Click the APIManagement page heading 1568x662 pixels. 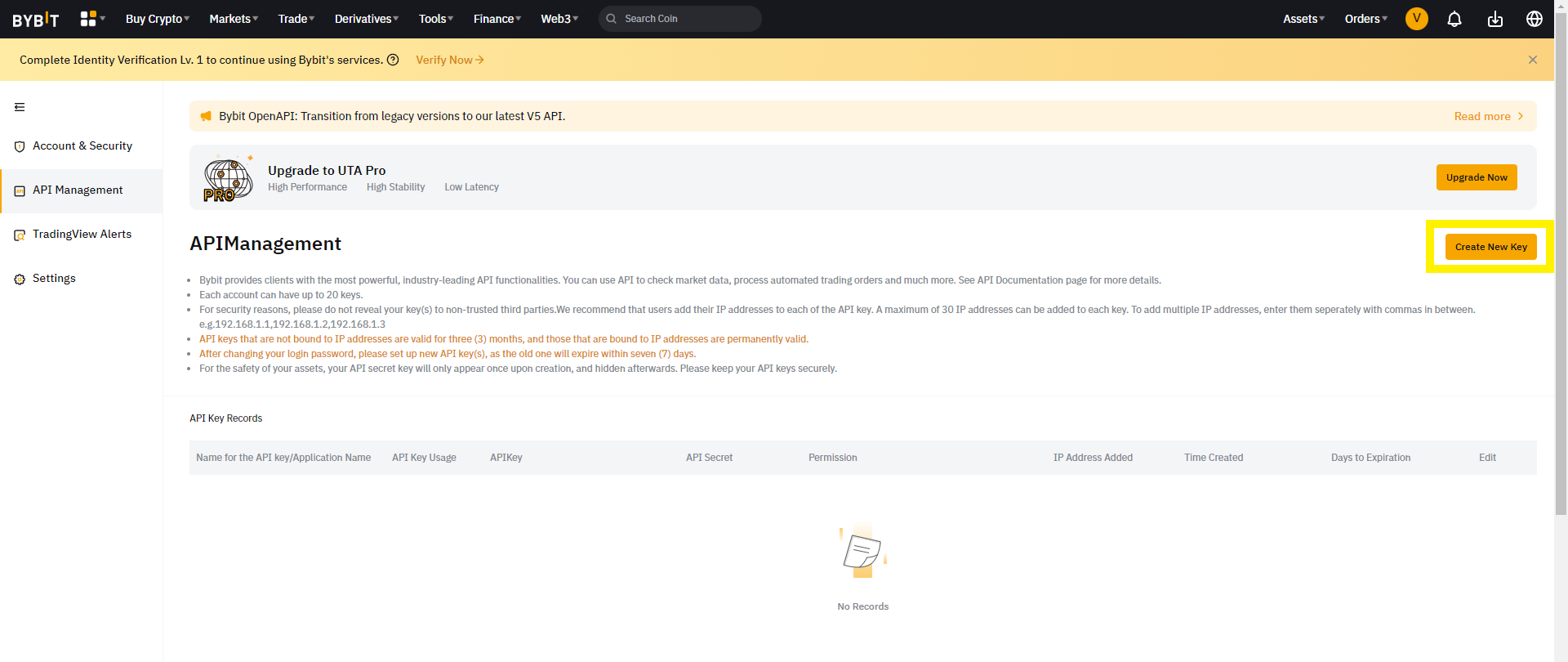coord(265,244)
